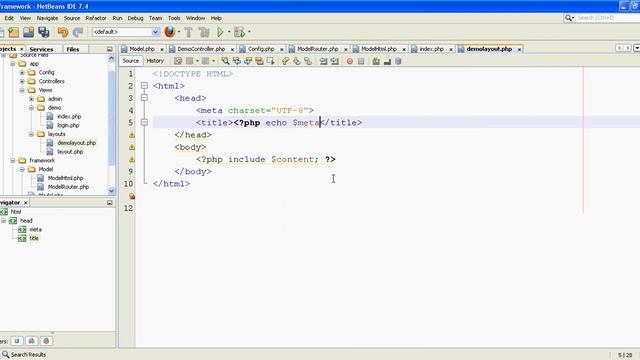Click warning icon on line 6 gutter
The height and width of the screenshot is (360, 640).
tap(132, 135)
